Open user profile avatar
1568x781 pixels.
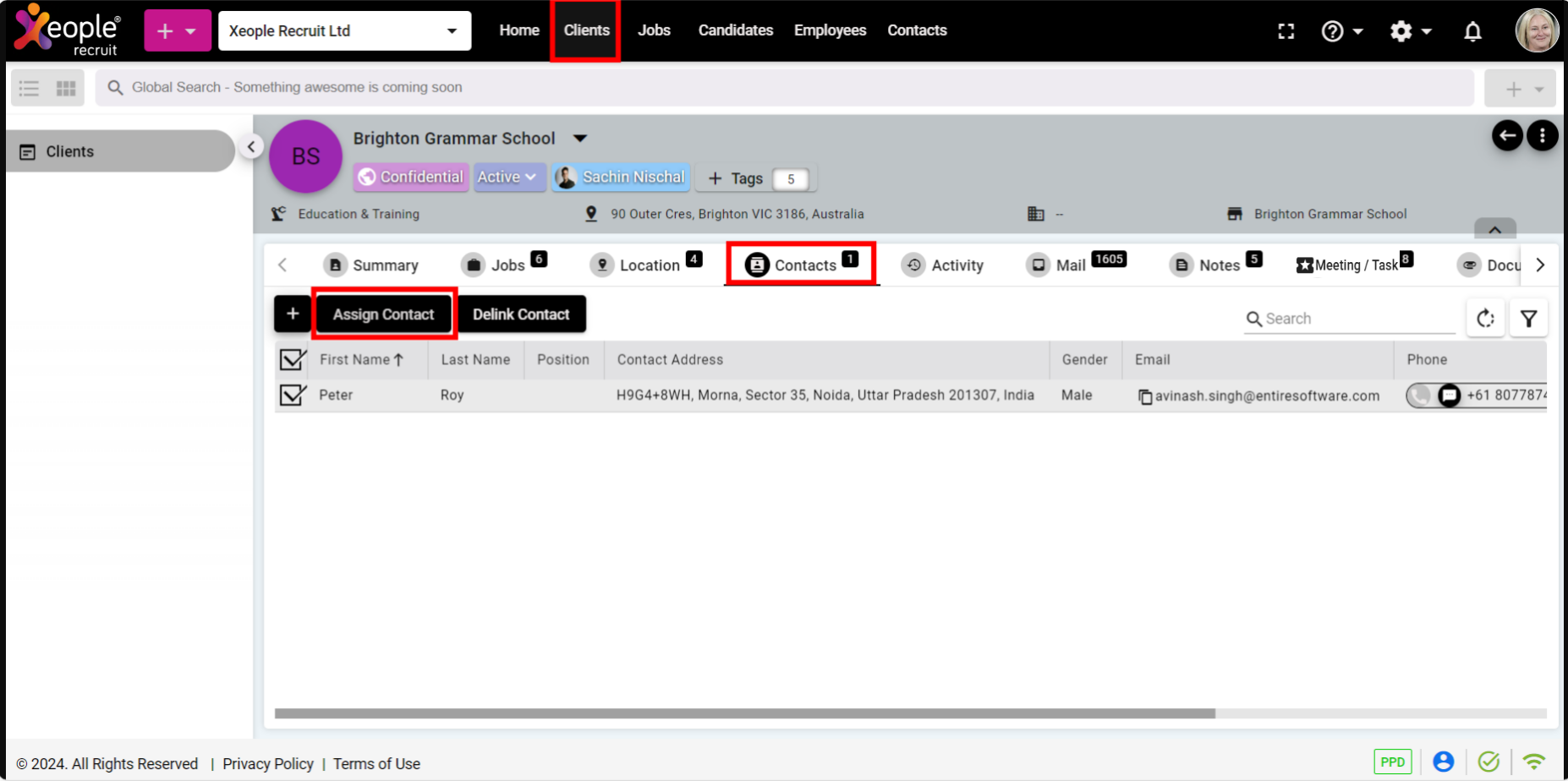[x=1537, y=30]
